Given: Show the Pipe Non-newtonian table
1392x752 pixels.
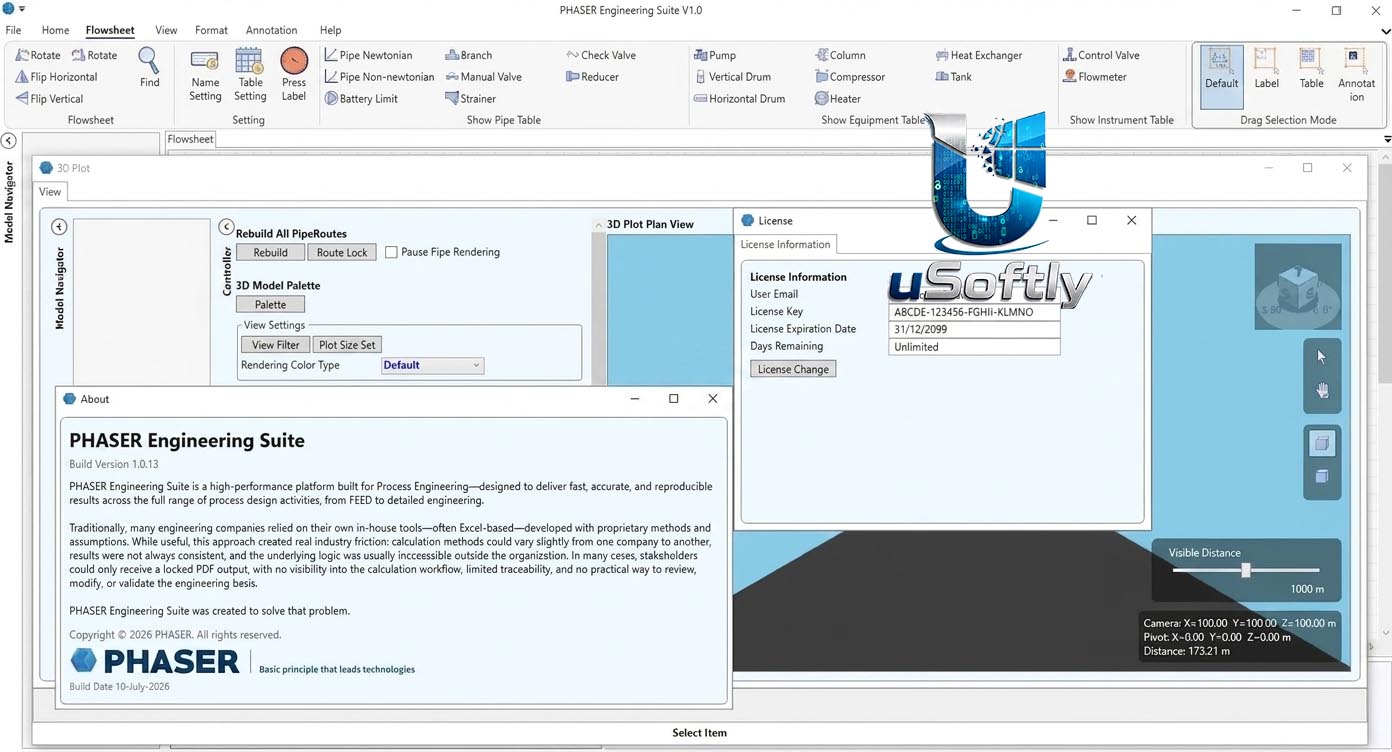Looking at the screenshot, I should coord(379,77).
